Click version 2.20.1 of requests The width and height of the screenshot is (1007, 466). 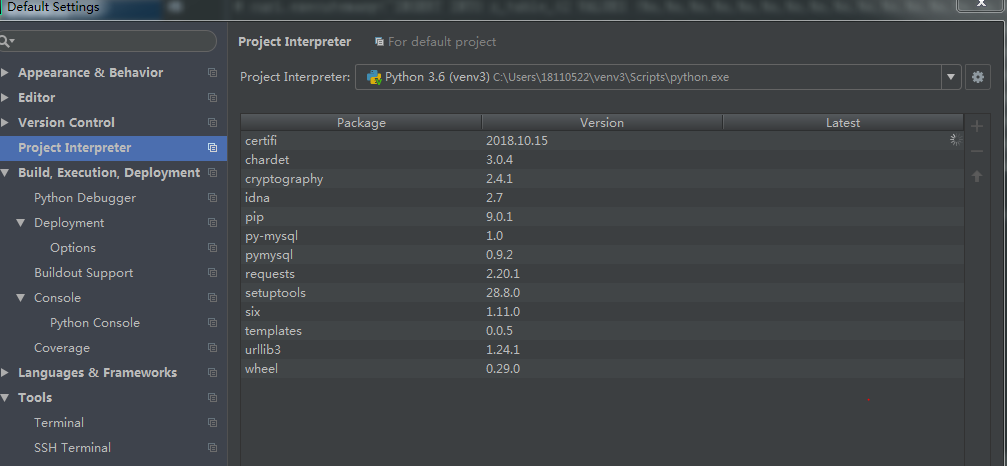pos(503,273)
